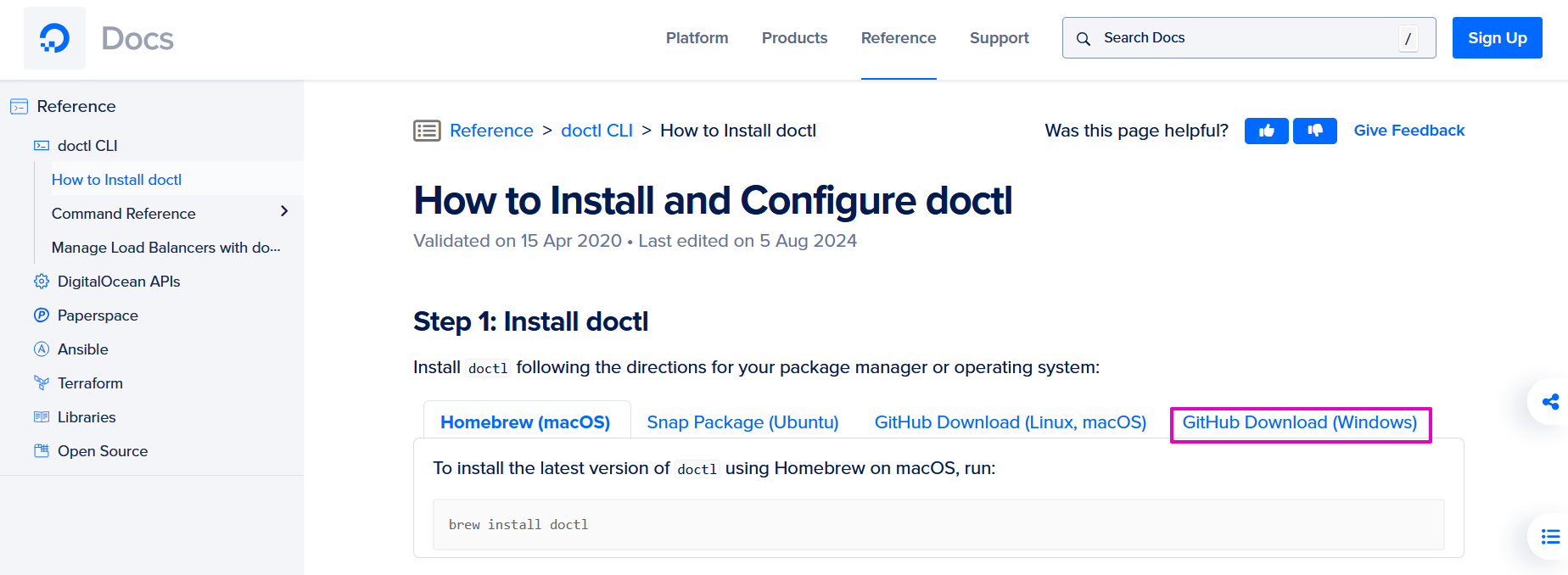Select Snap Package (Ubuntu) tab
The width and height of the screenshot is (1568, 575).
(x=742, y=422)
